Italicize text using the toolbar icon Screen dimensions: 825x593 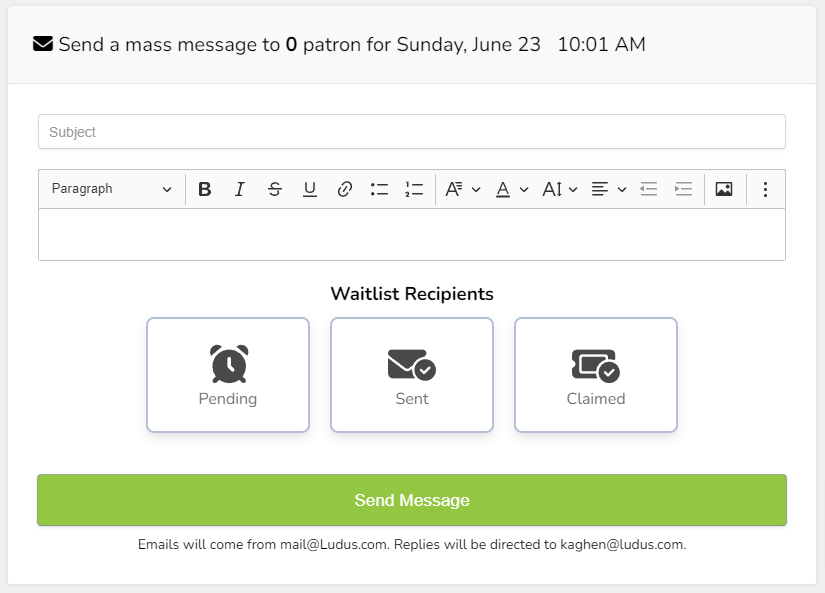pyautogui.click(x=240, y=189)
